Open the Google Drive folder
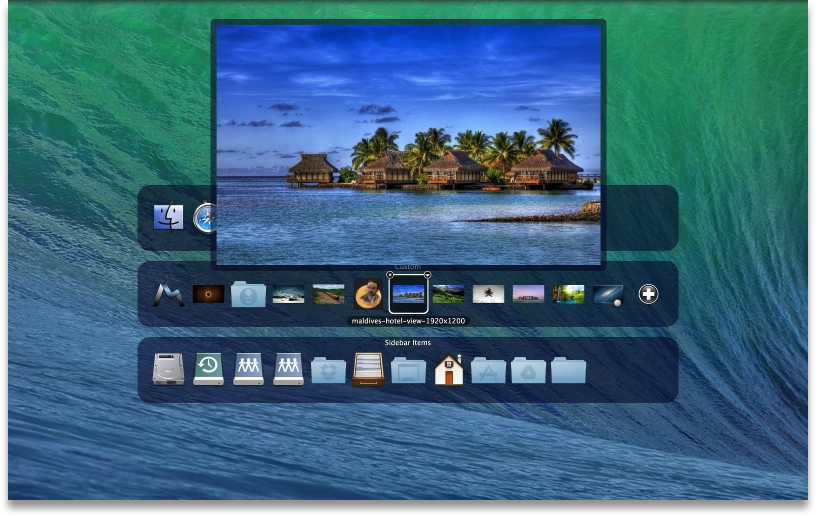Image resolution: width=816 pixels, height=516 pixels. pos(528,370)
